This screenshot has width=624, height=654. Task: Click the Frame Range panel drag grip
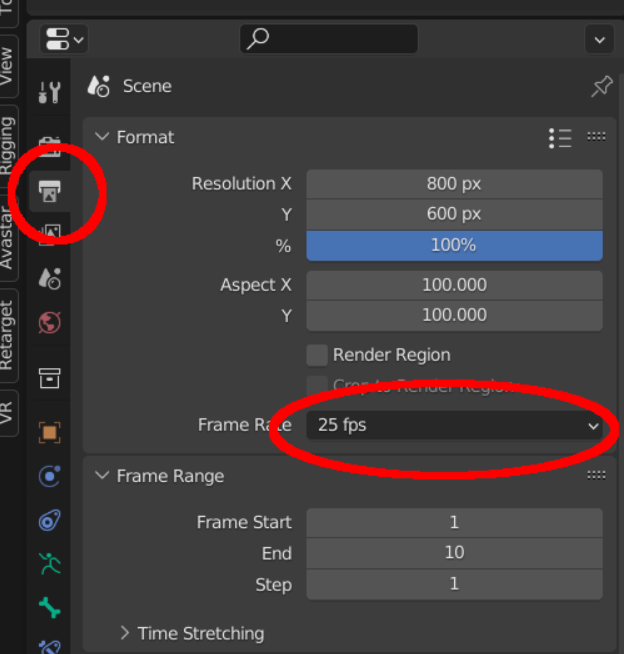596,475
